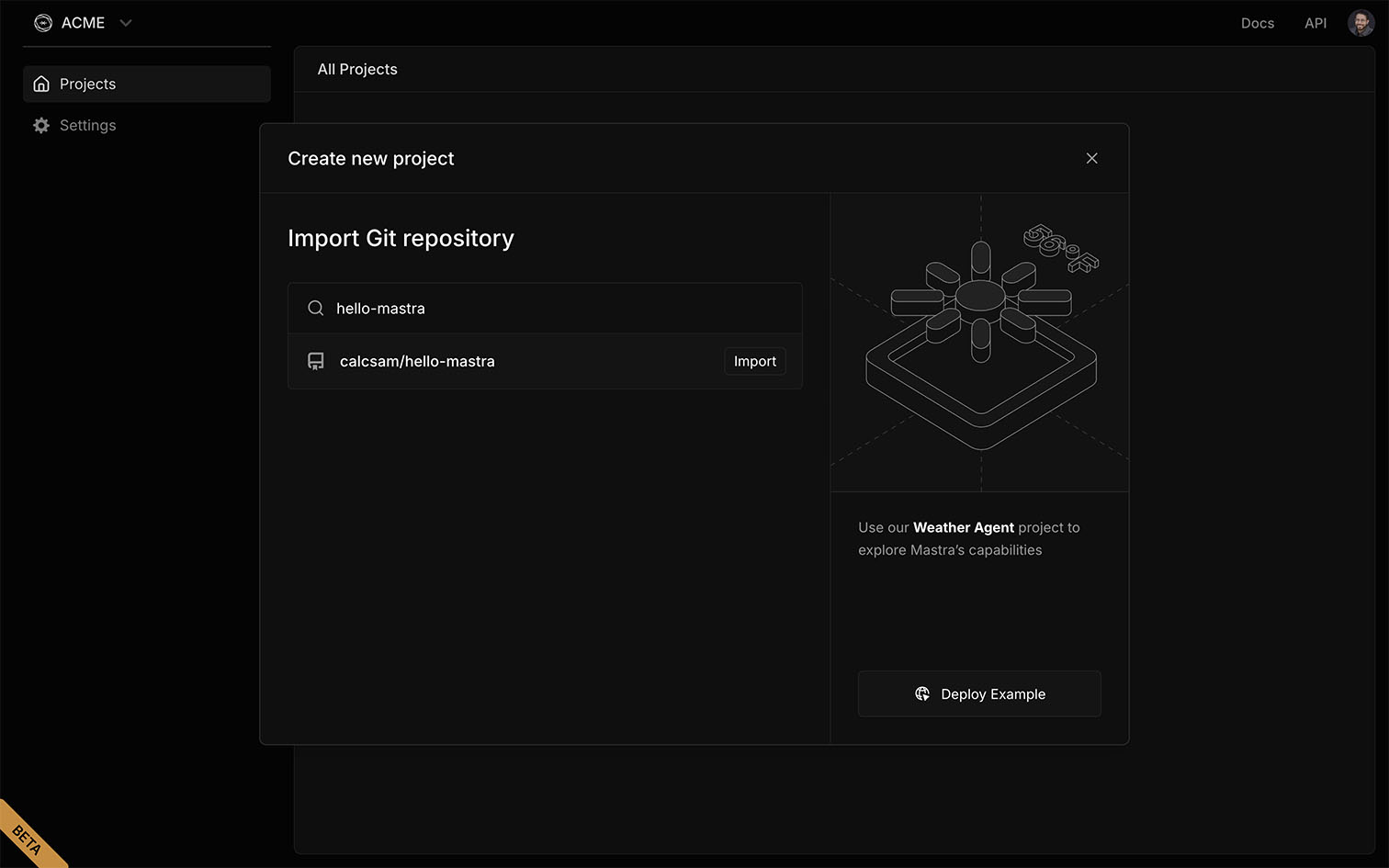Click the ACME organization logo icon
1389x868 pixels.
point(43,22)
